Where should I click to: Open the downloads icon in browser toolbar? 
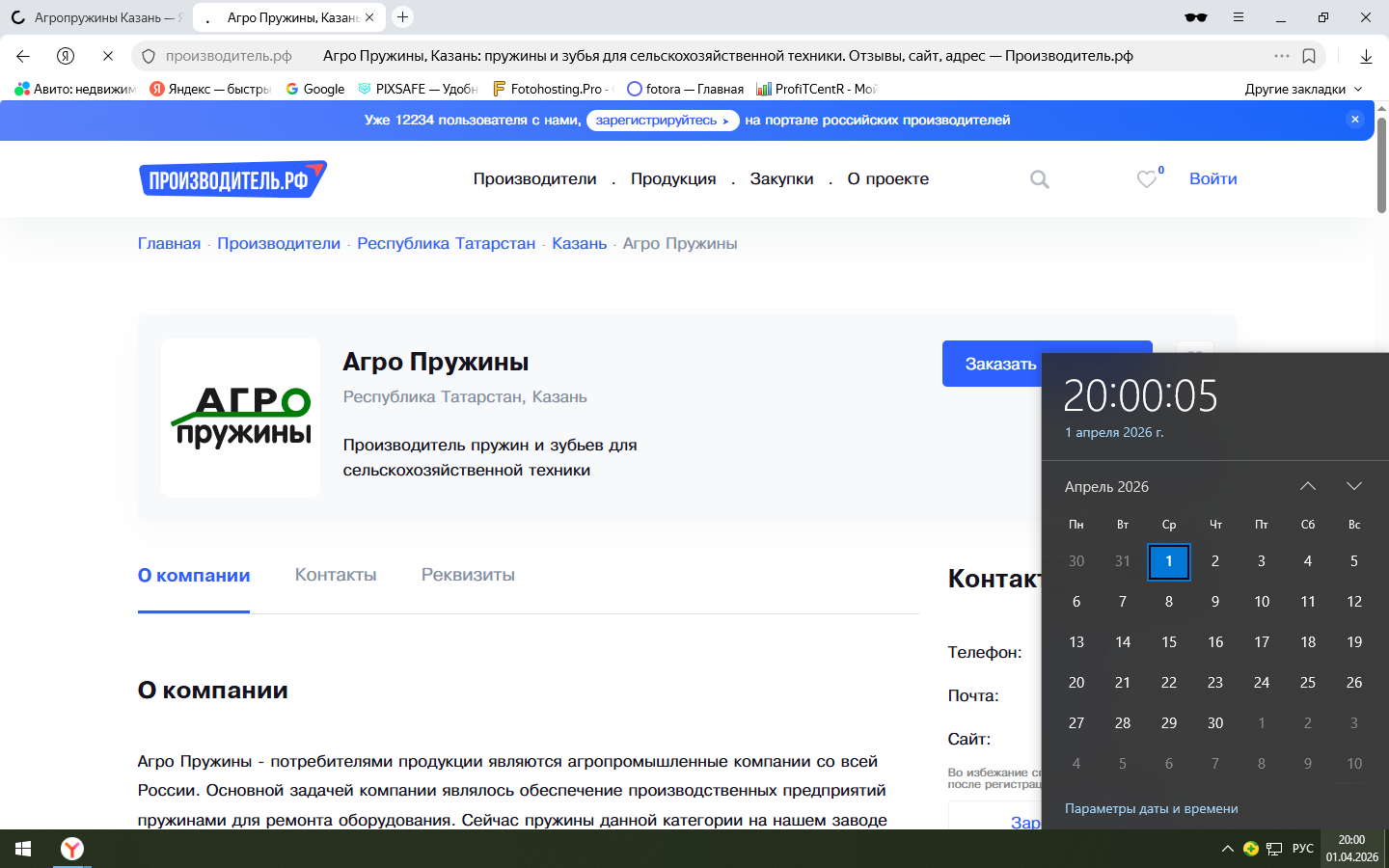point(1366,56)
